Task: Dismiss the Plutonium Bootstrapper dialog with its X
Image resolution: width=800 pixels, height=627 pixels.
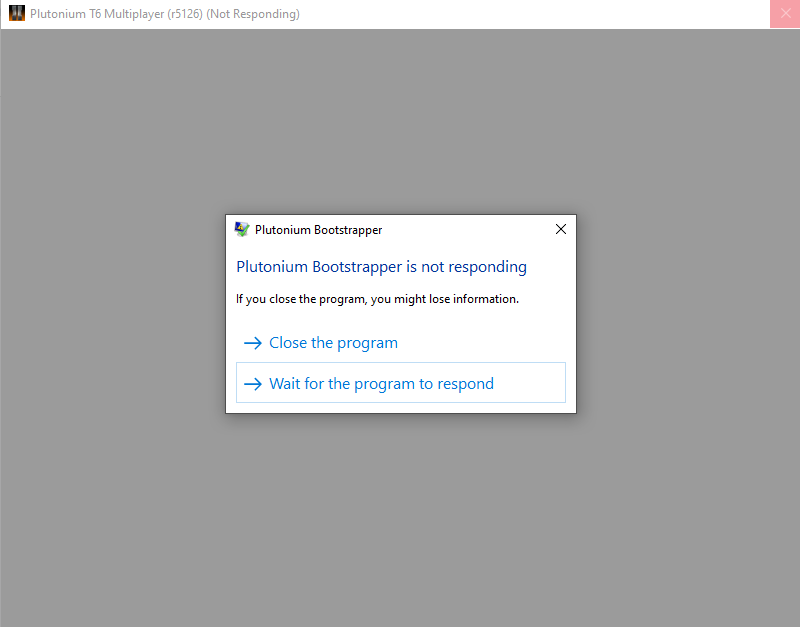Action: tap(560, 229)
